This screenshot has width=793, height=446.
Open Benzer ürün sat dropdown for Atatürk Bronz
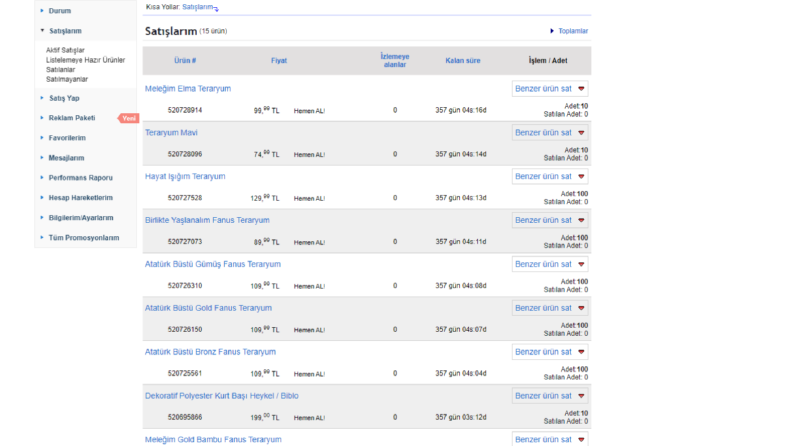[x=550, y=352]
